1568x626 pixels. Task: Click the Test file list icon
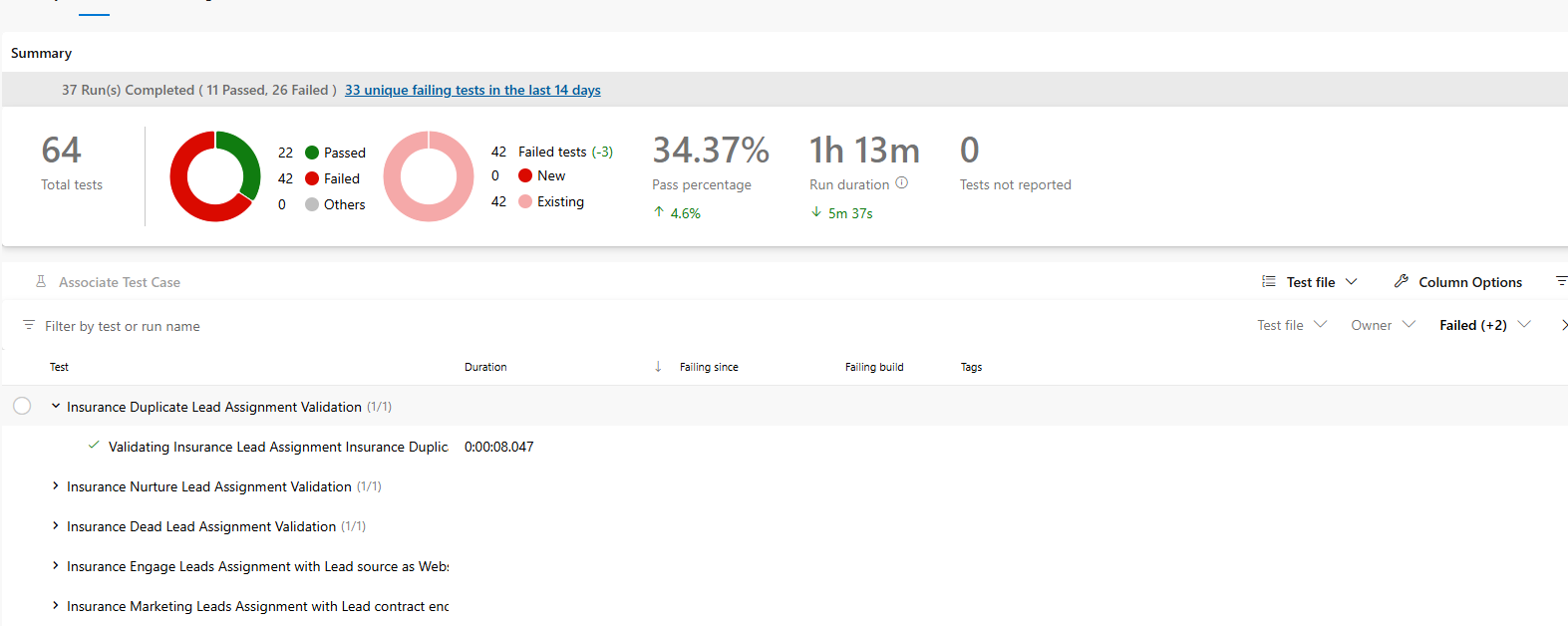(x=1269, y=282)
